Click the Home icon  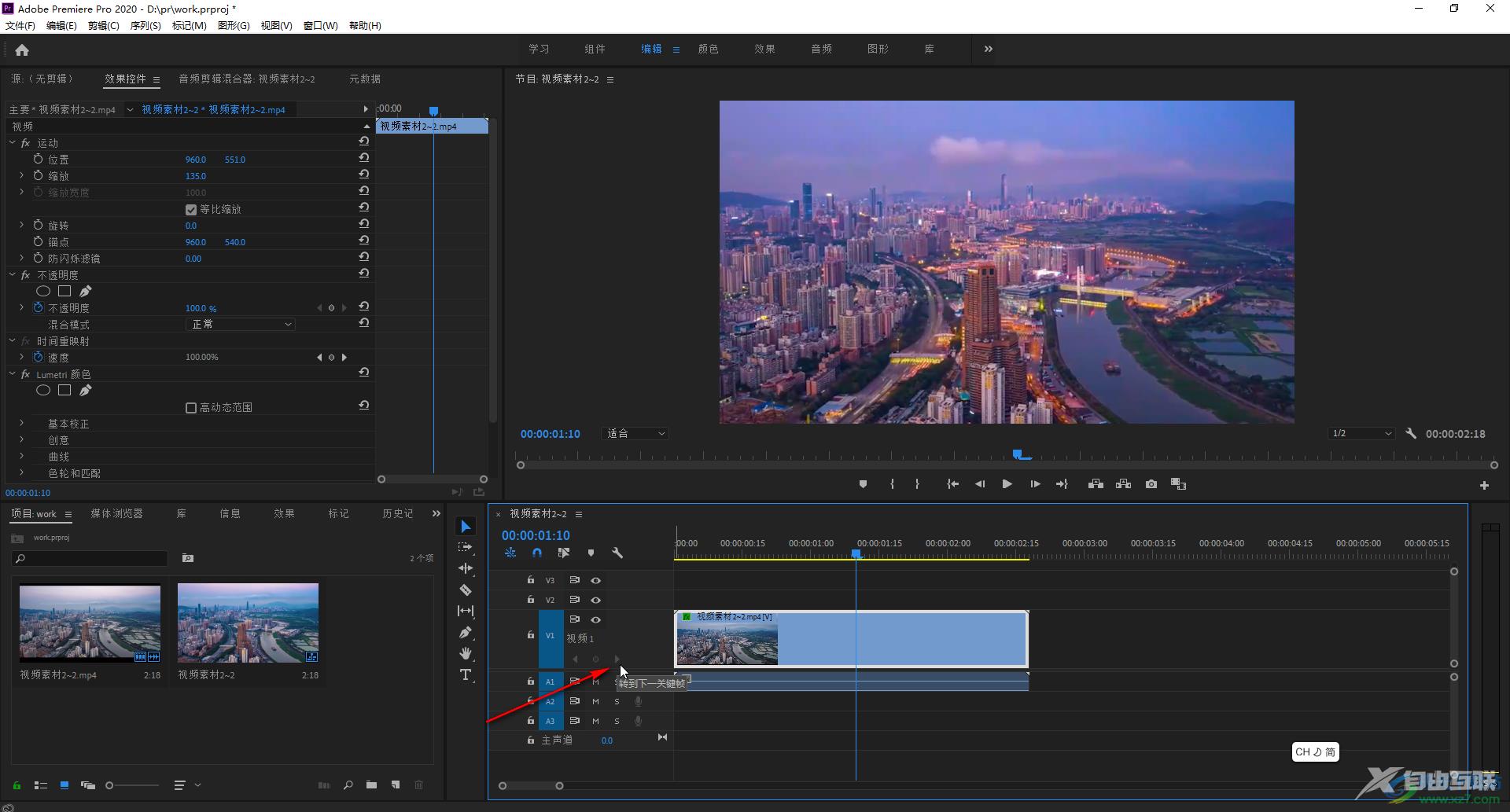click(x=22, y=50)
